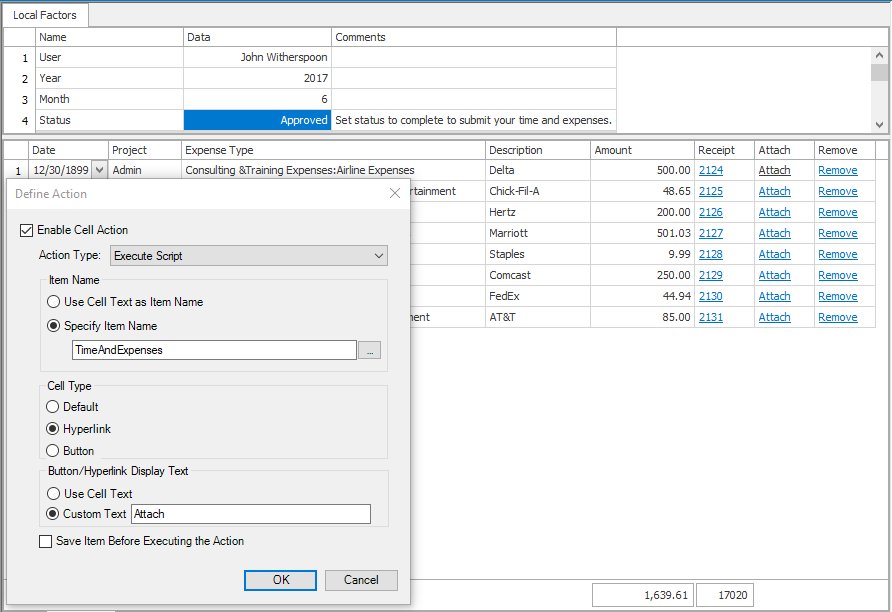The height and width of the screenshot is (612, 892).
Task: Attach receipt to Chick-Fil-A row
Action: pos(774,191)
